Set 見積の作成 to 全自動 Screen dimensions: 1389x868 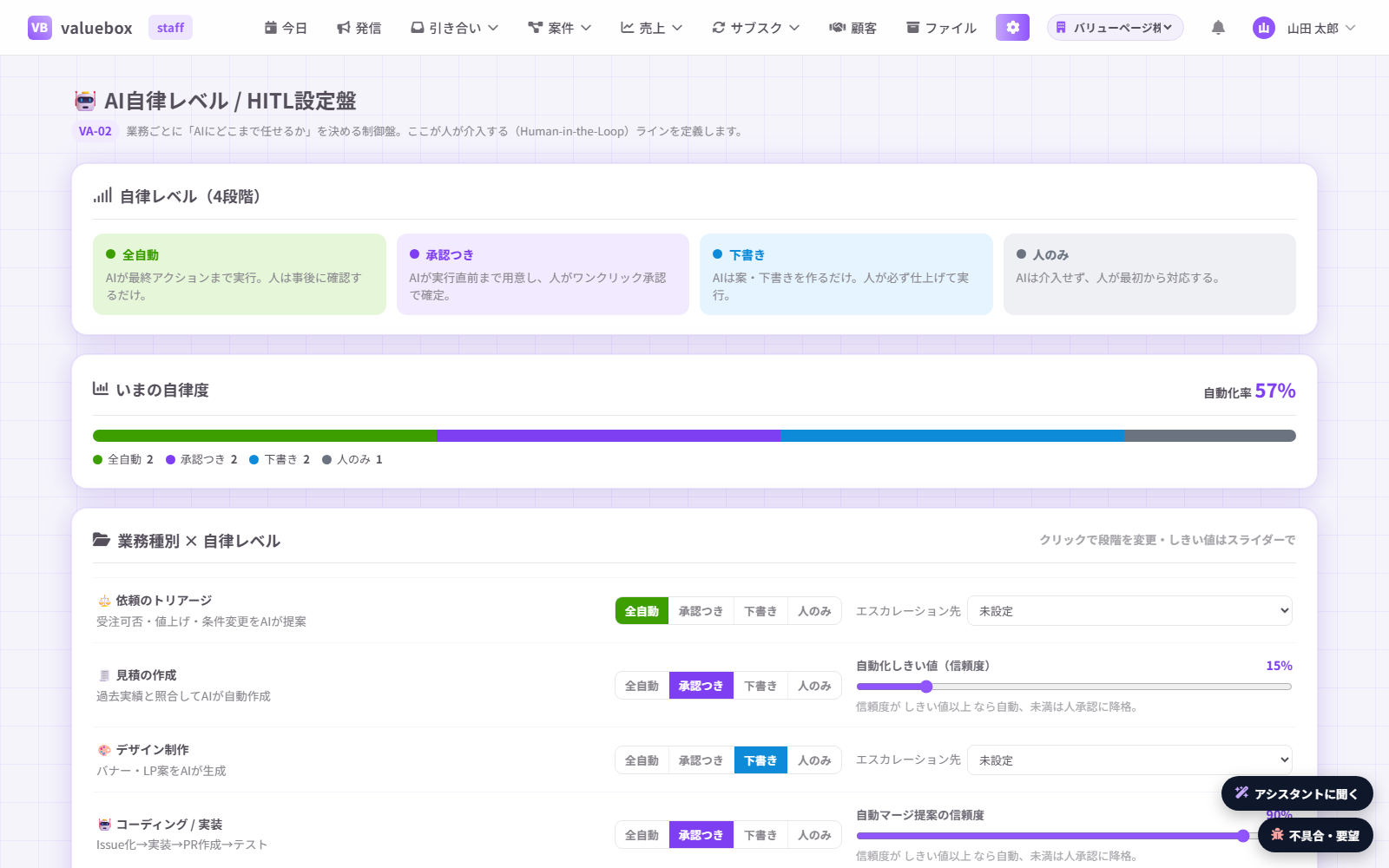[x=642, y=686]
